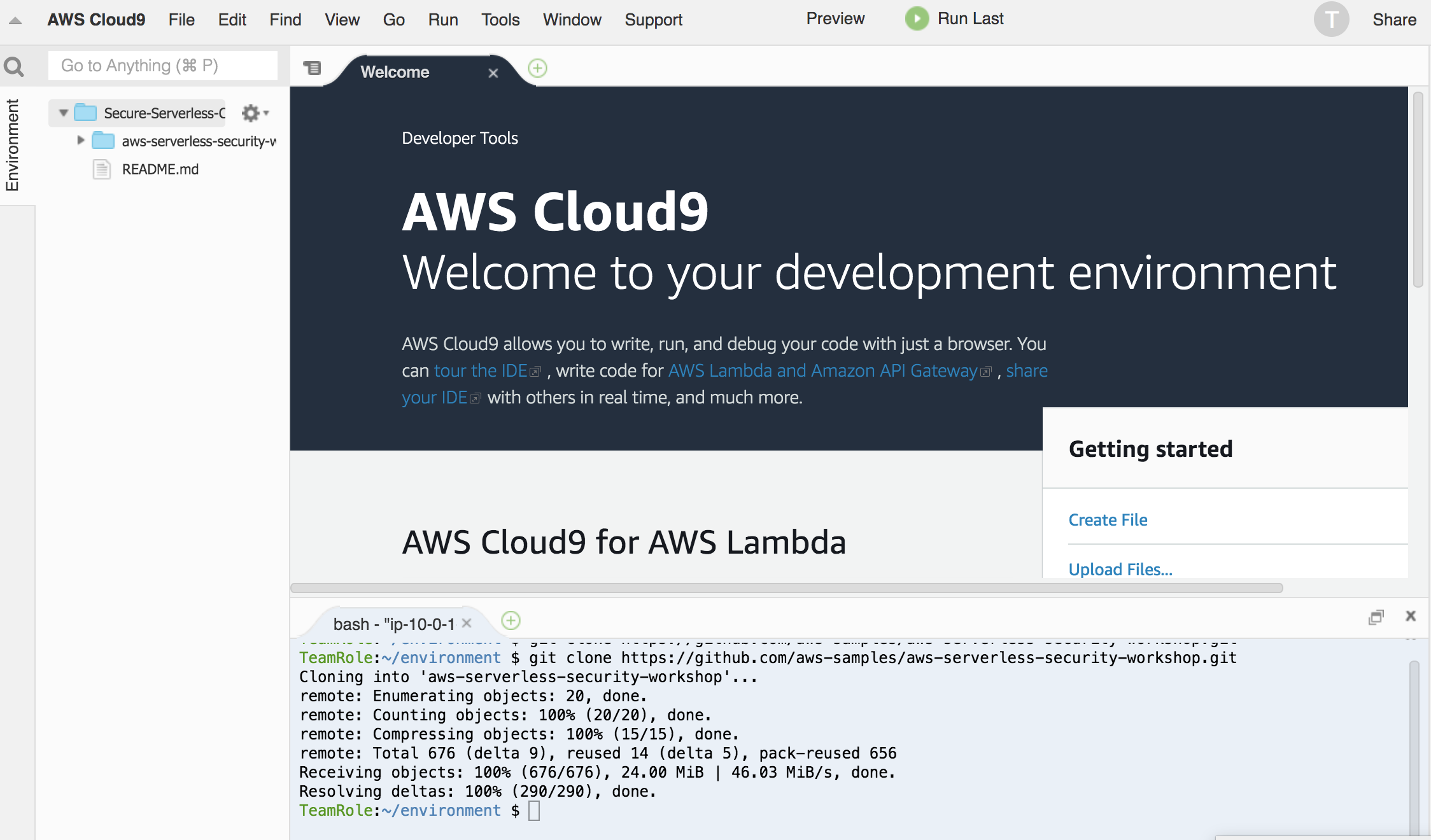This screenshot has height=840, width=1431.
Task: Click the AWS Cloud9 menu
Action: tap(96, 20)
